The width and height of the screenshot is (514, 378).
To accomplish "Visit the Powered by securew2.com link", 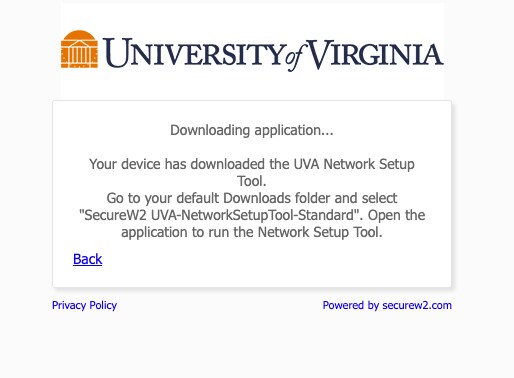I will 387,305.
